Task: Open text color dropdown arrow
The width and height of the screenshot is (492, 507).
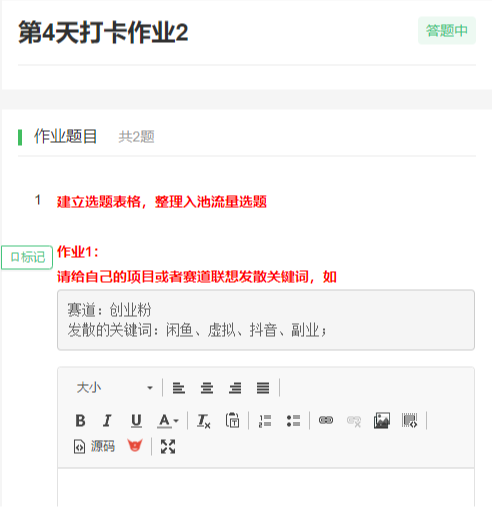Action: tap(176, 421)
